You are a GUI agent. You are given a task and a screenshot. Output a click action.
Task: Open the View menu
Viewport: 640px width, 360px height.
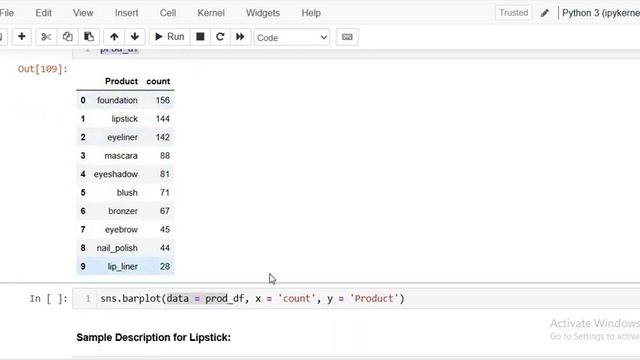point(83,13)
